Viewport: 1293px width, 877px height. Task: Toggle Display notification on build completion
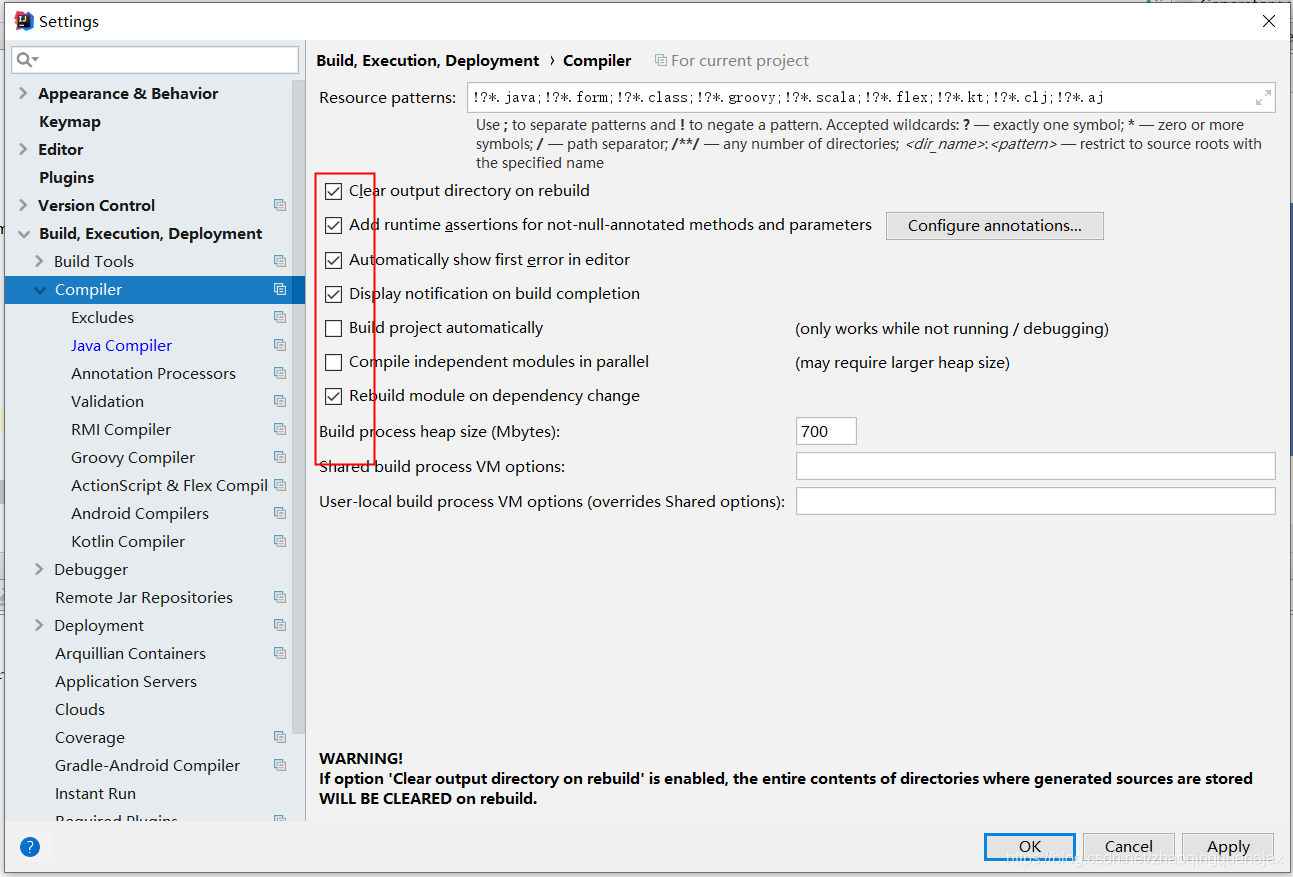[x=333, y=294]
